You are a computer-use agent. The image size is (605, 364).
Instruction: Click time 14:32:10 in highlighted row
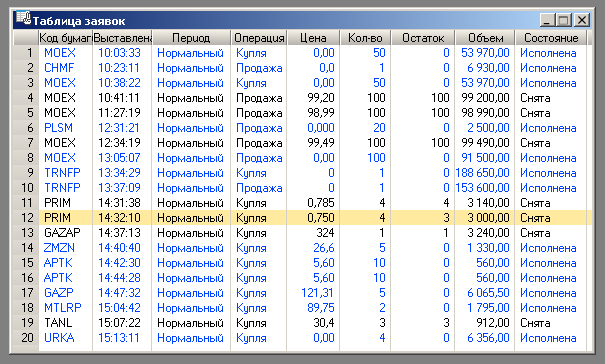[119, 218]
